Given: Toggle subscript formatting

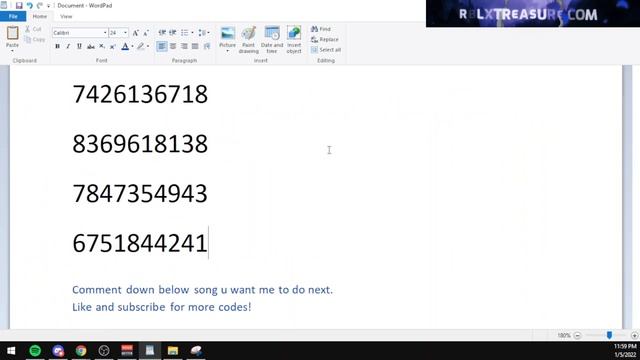Looking at the screenshot, I should coord(102,47).
